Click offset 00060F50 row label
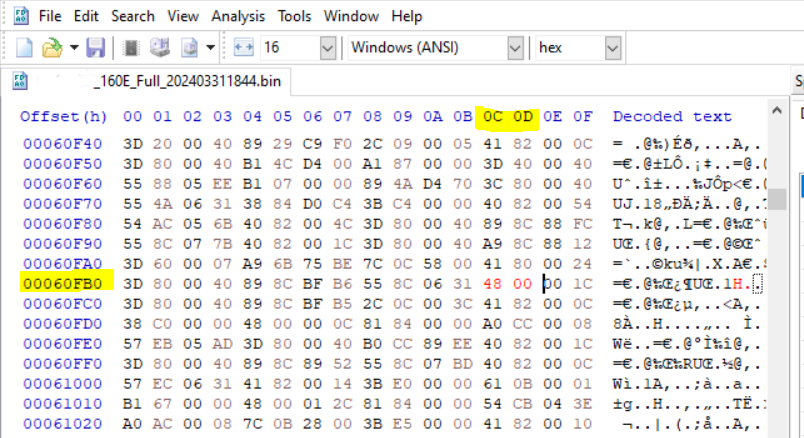The width and height of the screenshot is (804, 438). pos(63,164)
